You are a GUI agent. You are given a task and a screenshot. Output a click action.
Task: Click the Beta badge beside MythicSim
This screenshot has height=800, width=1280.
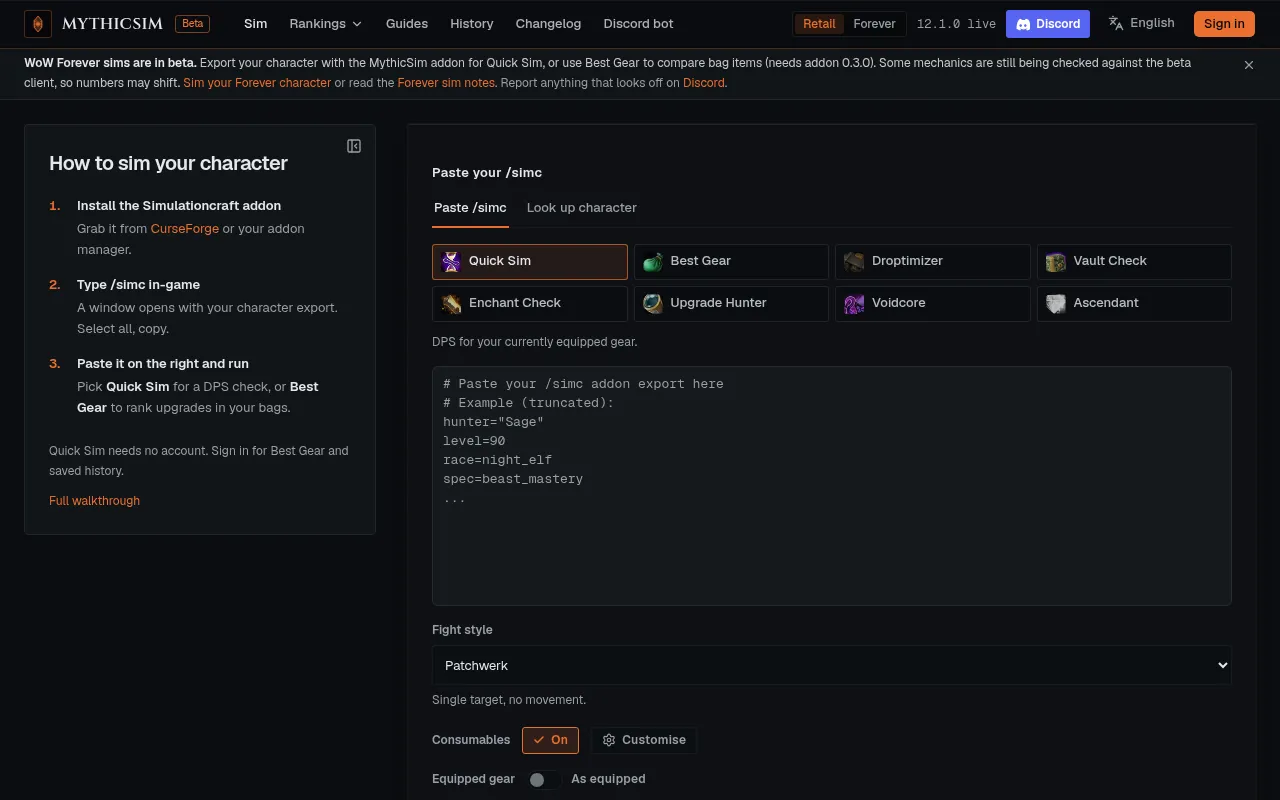pos(192,24)
